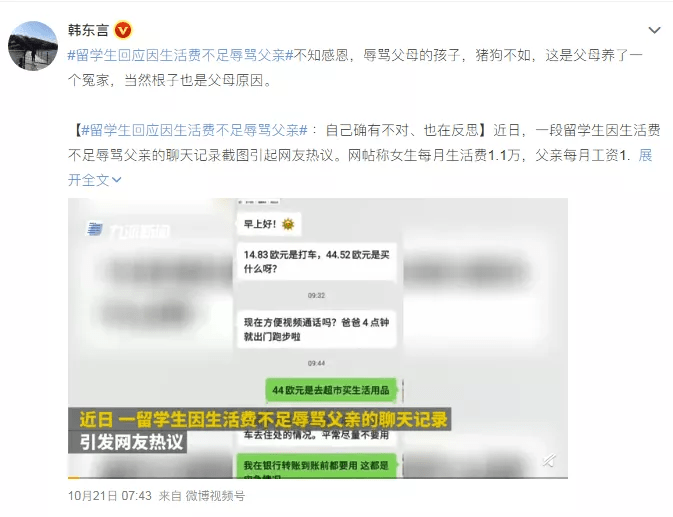
Task: Click the news logo watermark in video
Action: (128, 230)
